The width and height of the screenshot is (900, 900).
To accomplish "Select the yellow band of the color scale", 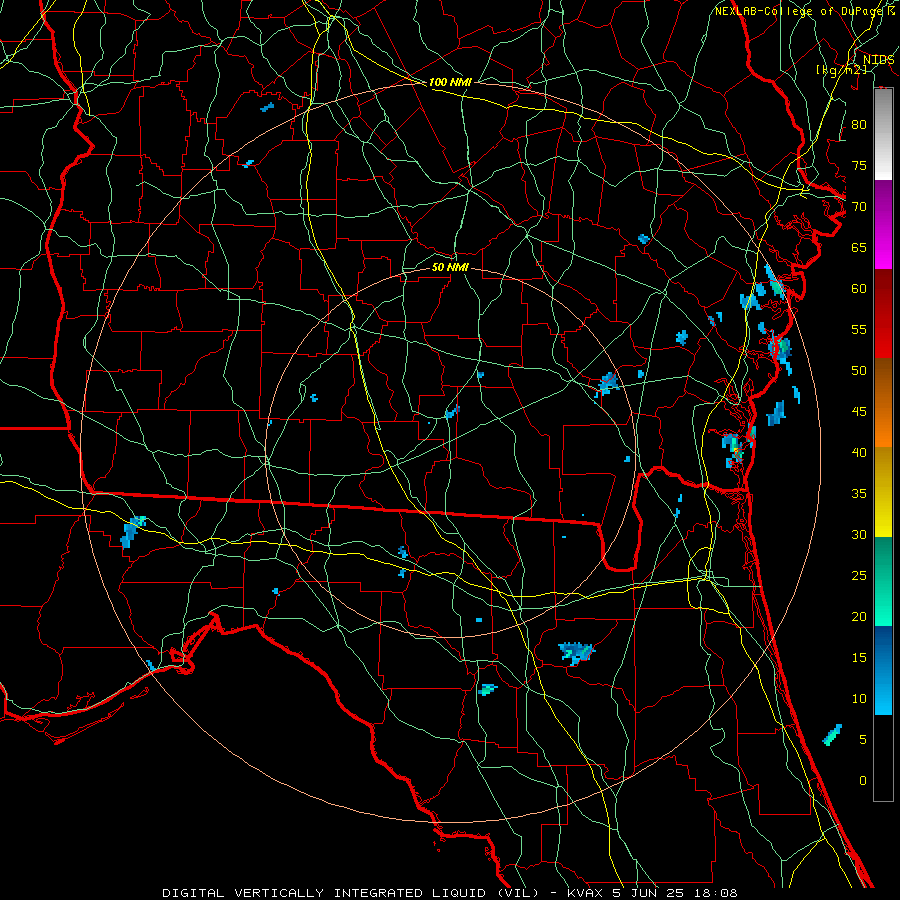I will coord(883,492).
